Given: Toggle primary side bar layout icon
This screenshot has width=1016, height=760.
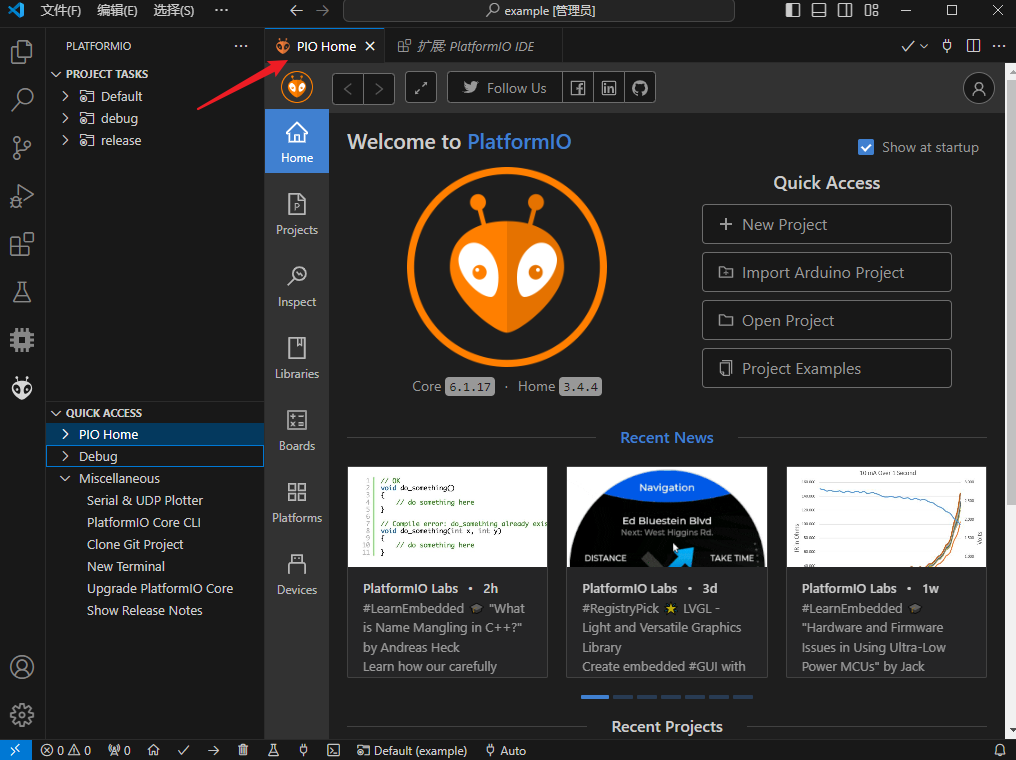Looking at the screenshot, I should pos(792,10).
